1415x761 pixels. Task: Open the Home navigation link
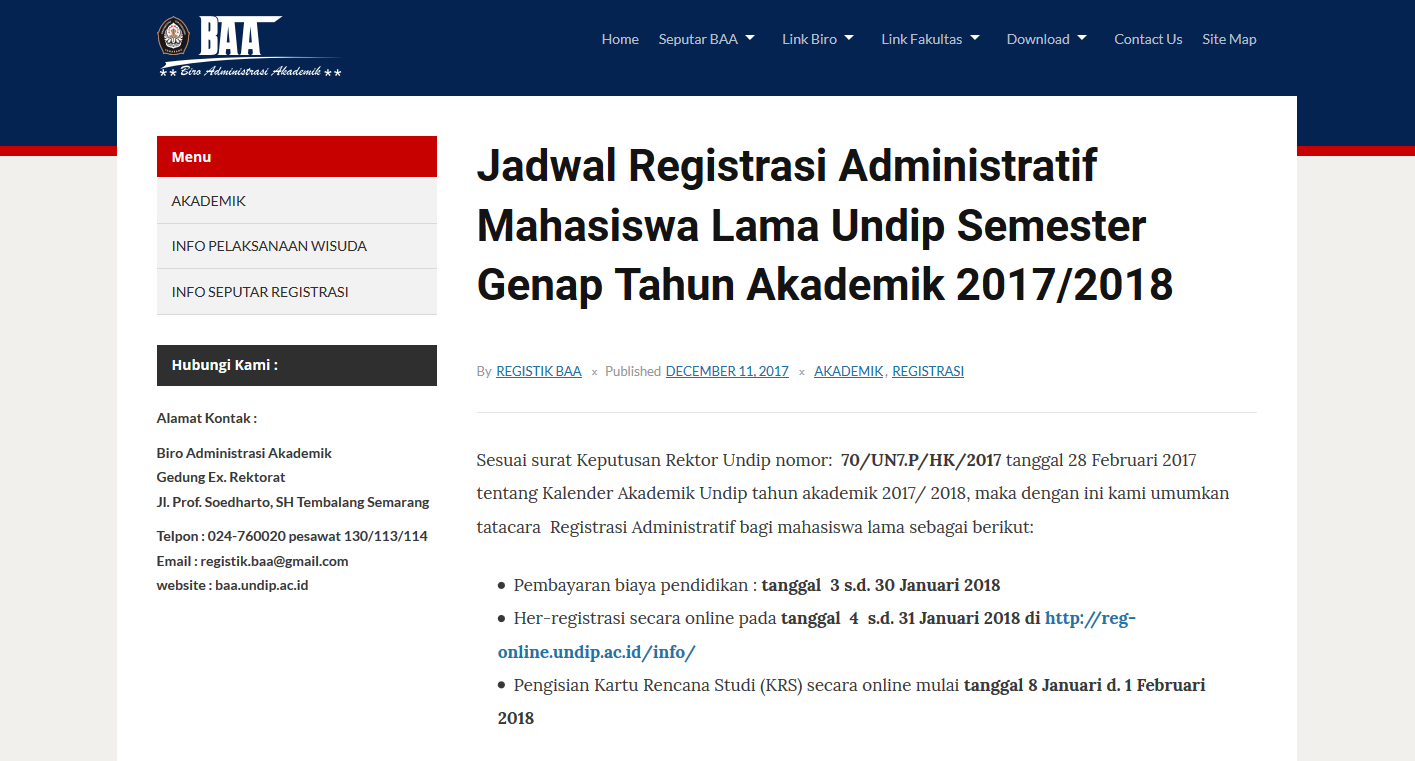(x=620, y=39)
